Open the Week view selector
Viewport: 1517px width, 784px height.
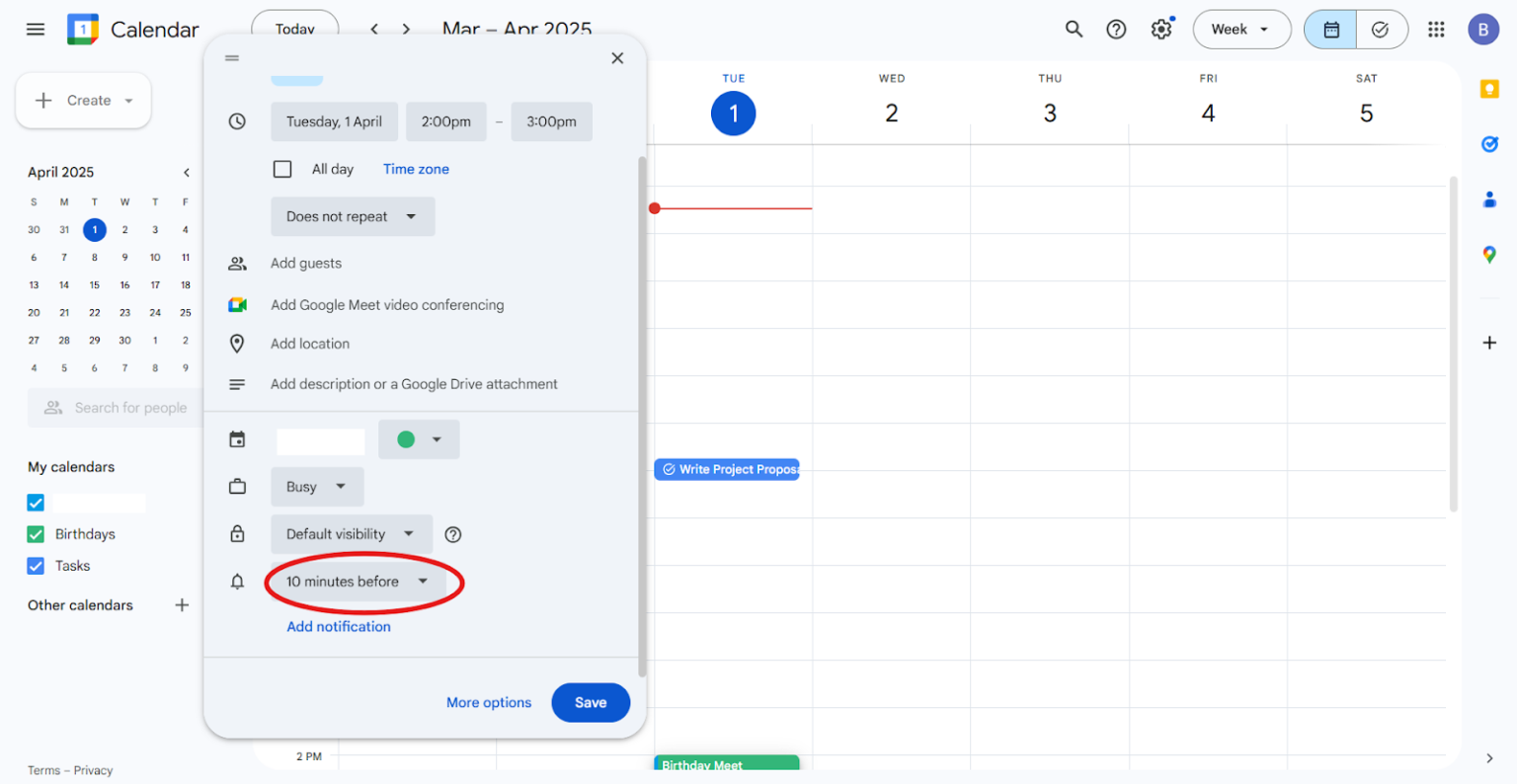1241,29
